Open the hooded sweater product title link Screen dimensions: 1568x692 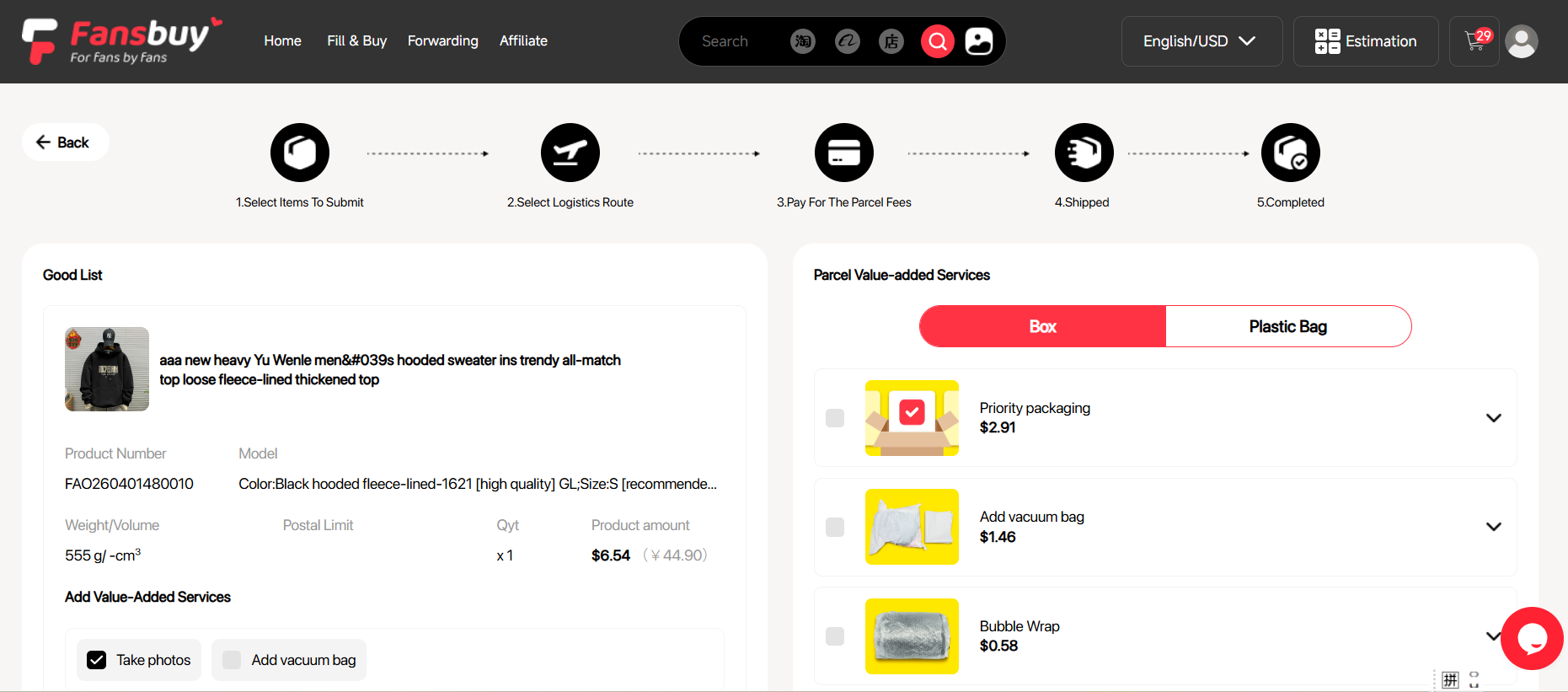tap(390, 369)
